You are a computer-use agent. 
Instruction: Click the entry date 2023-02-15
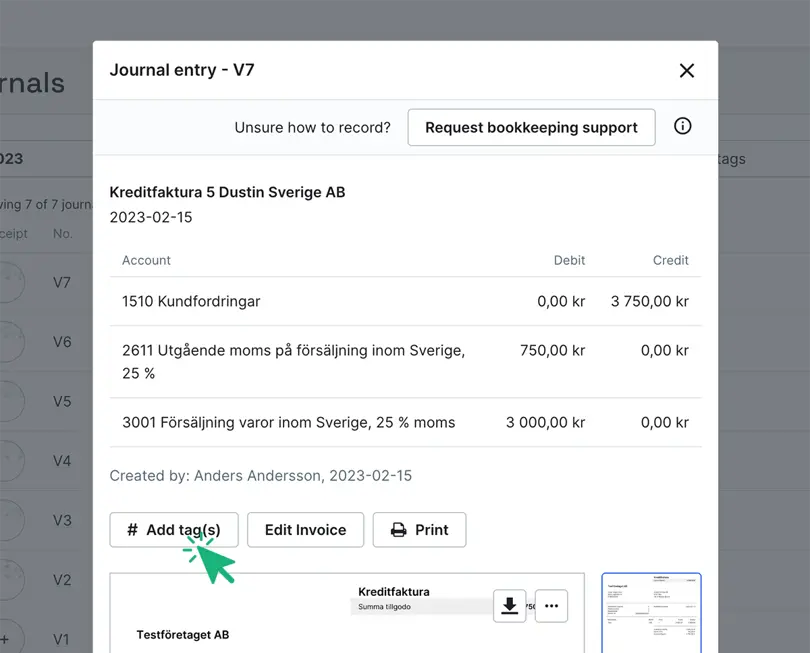point(151,217)
